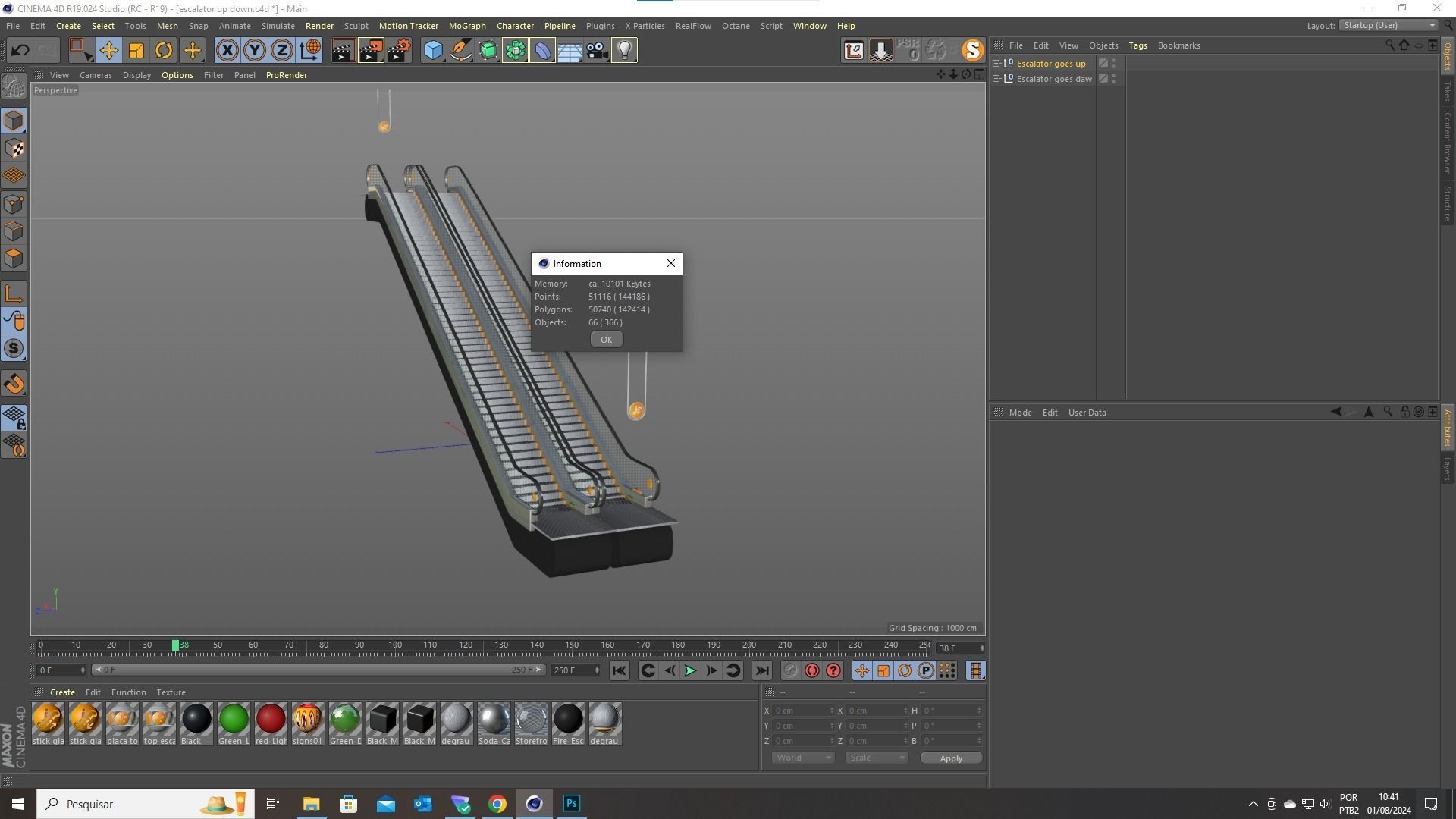
Task: Render to Picture Viewer
Action: (371, 51)
